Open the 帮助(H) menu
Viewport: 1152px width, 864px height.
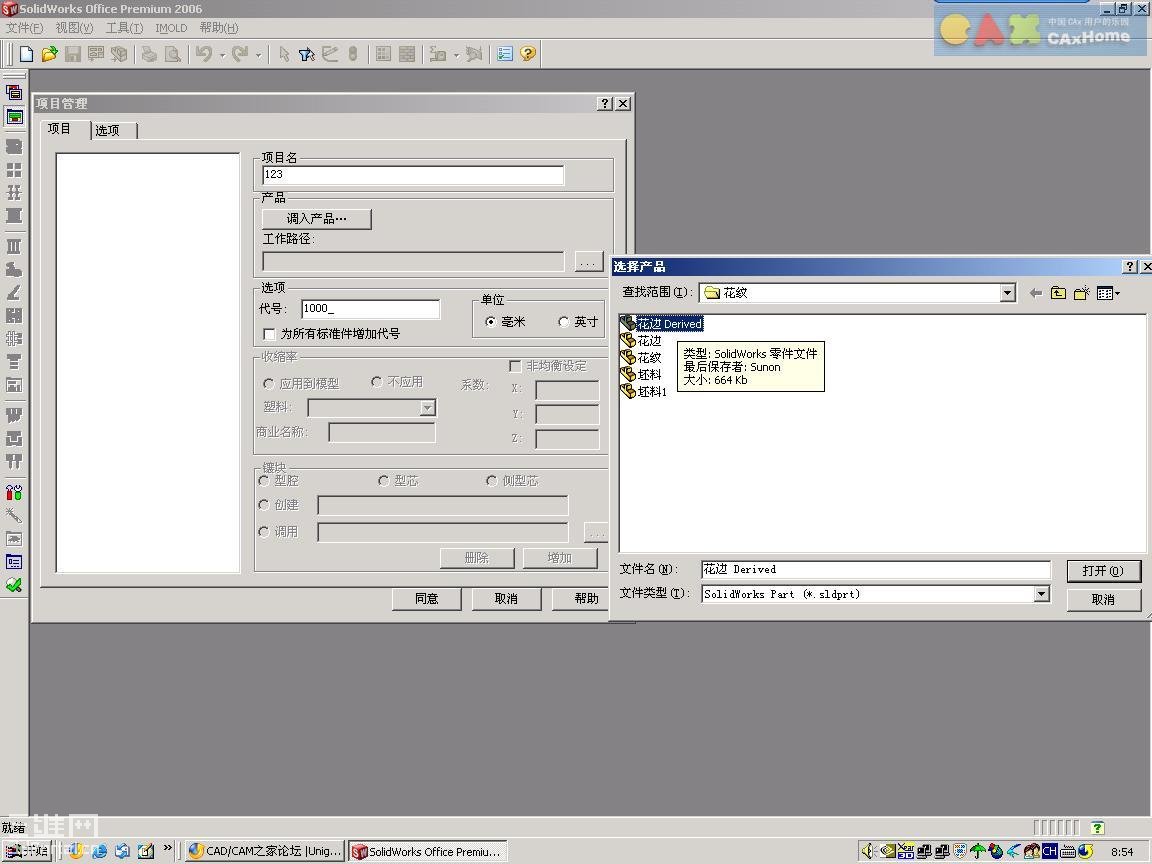[219, 28]
